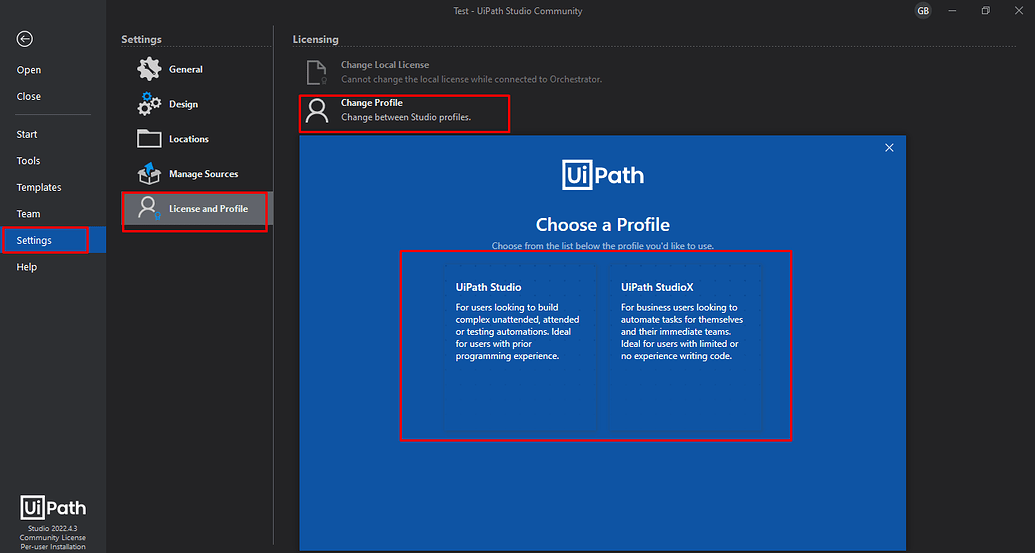Close the Choose a Profile dialog
The height and width of the screenshot is (553, 1035).
[889, 147]
